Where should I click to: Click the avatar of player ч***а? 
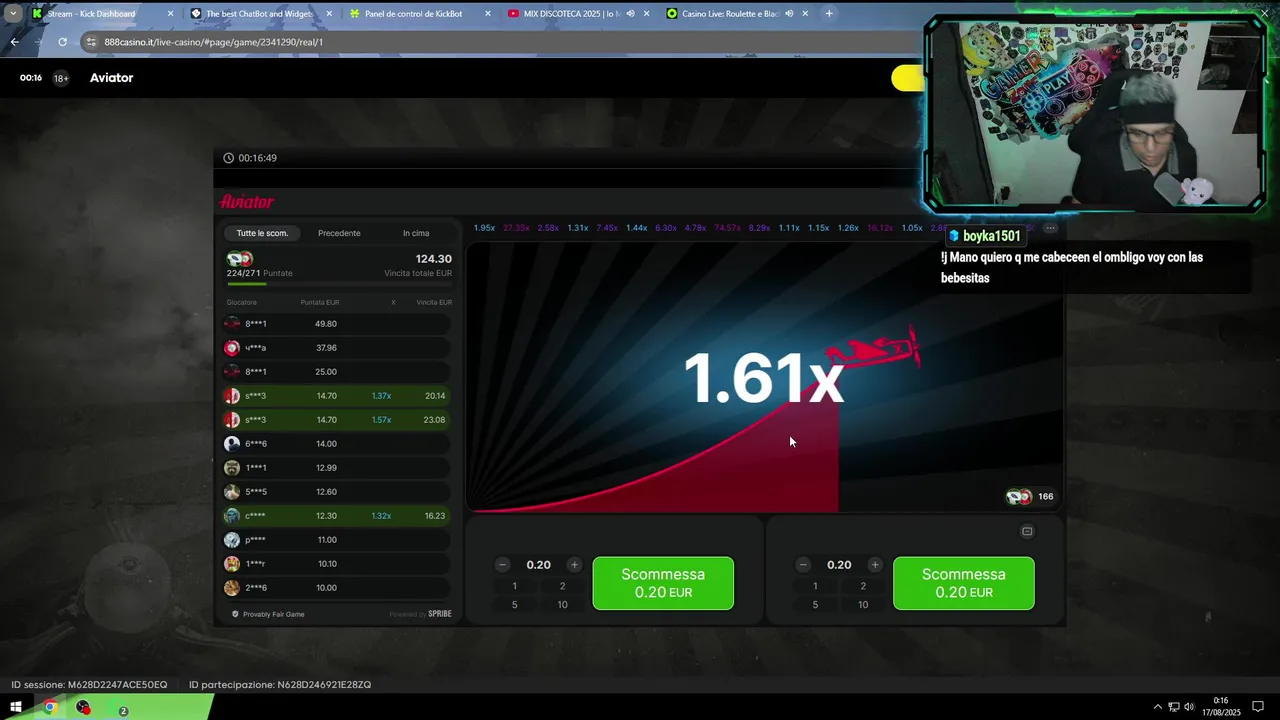[232, 348]
